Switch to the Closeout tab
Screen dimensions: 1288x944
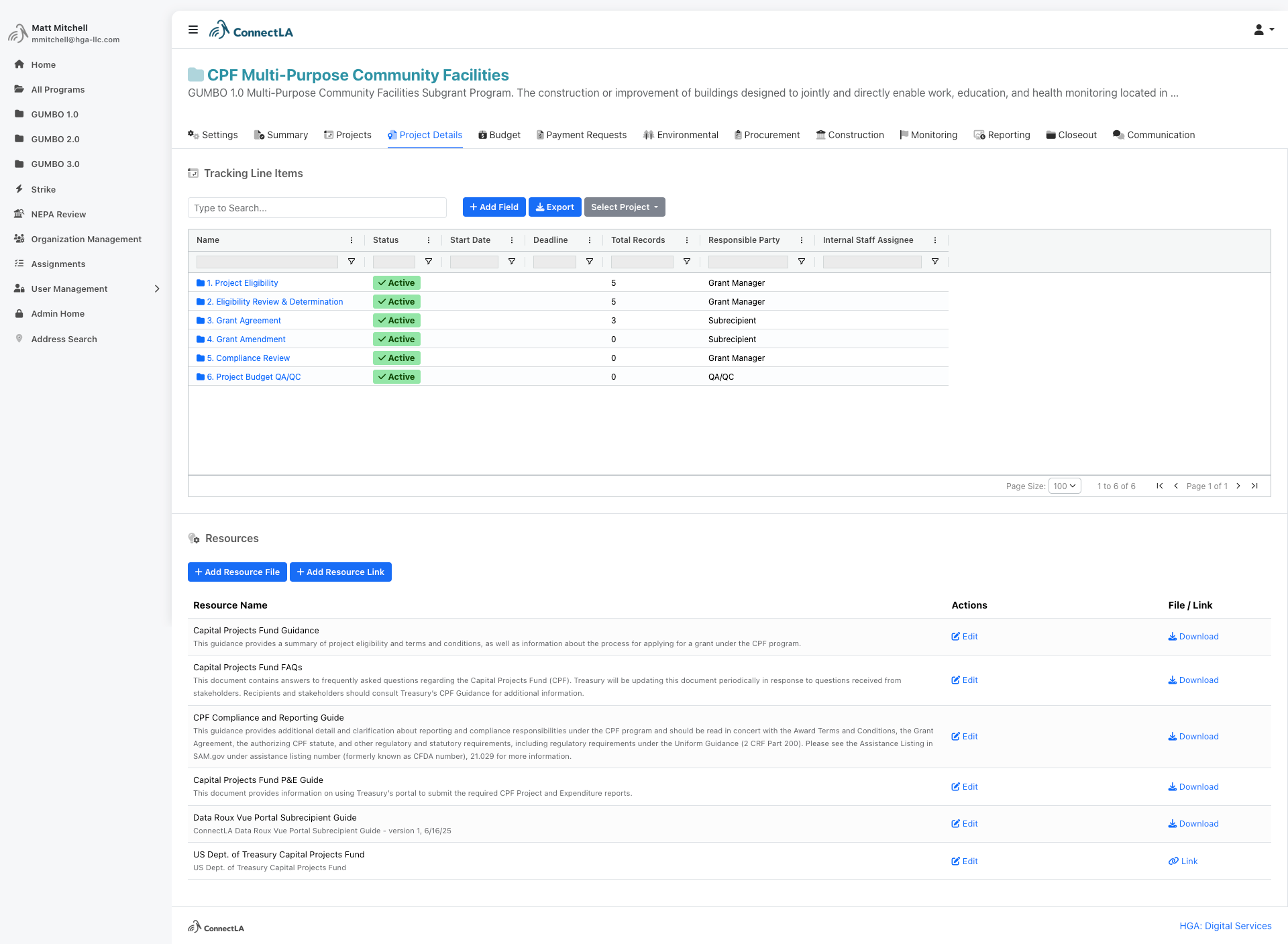point(1071,135)
